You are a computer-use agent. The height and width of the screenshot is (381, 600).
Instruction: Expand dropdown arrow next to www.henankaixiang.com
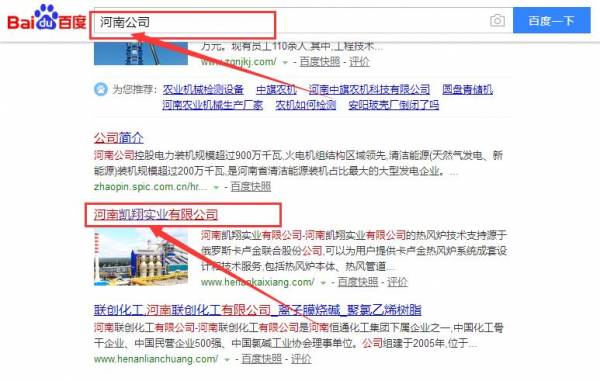coord(323,283)
